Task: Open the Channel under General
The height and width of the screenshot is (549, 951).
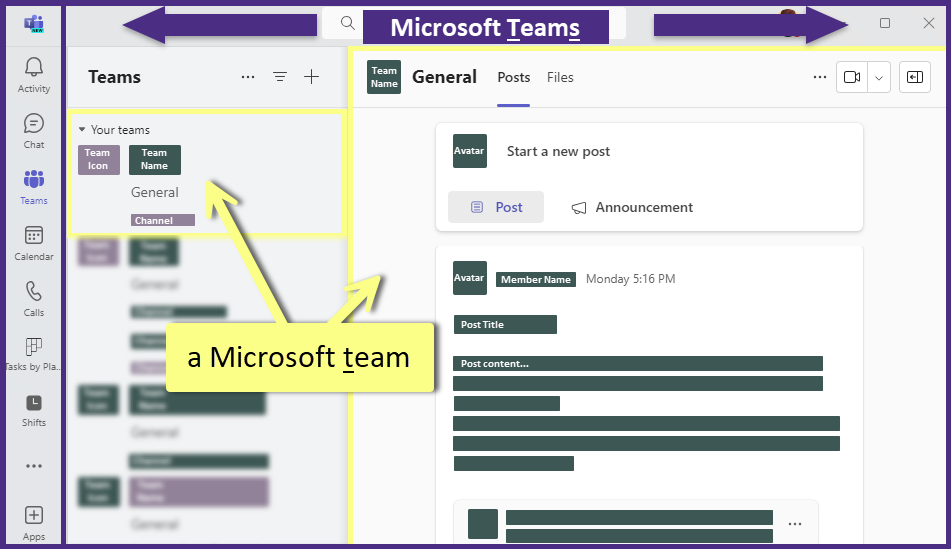Action: [163, 220]
